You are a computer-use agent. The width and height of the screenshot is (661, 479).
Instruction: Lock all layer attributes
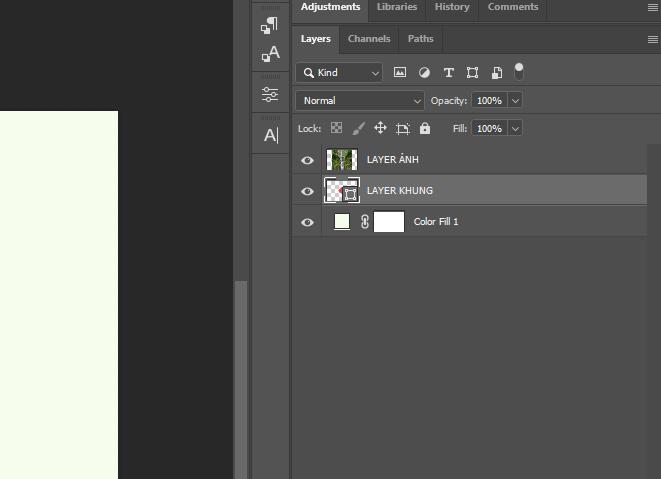click(x=425, y=128)
